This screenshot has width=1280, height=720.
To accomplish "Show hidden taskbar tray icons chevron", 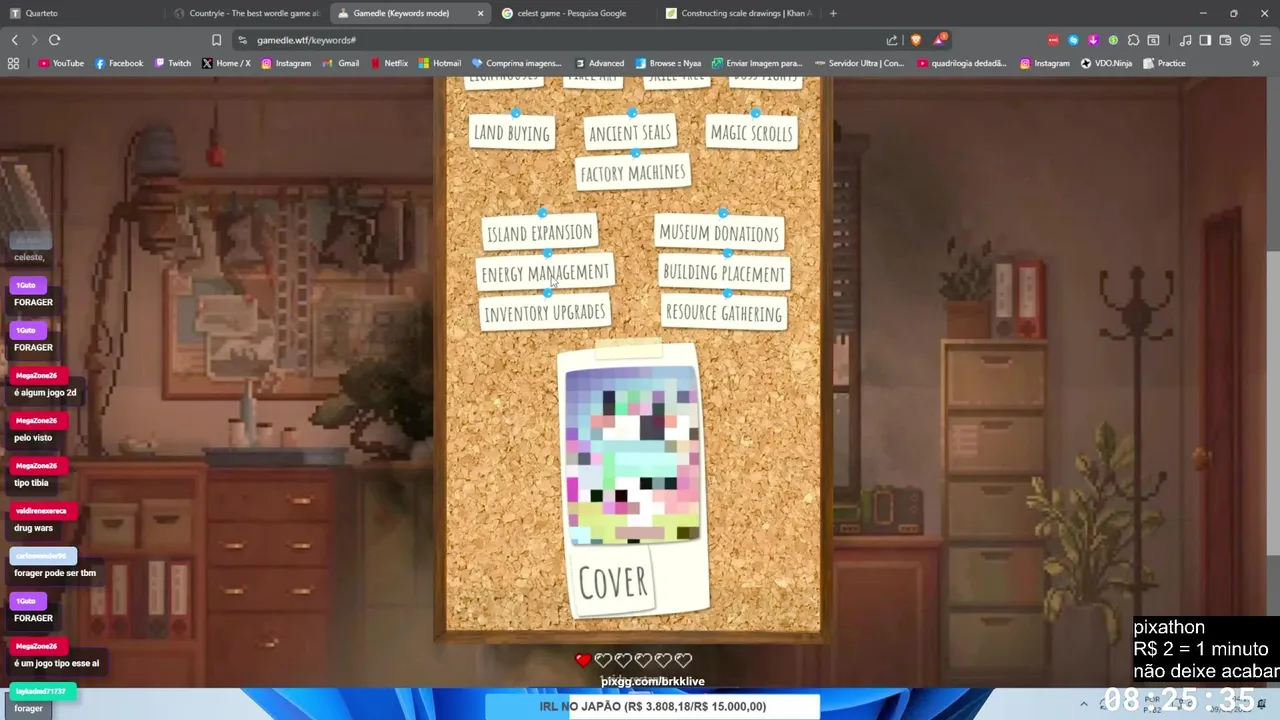I will (1083, 704).
